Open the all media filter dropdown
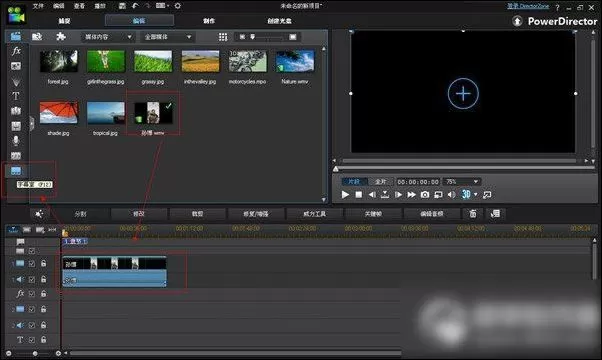 [167, 37]
